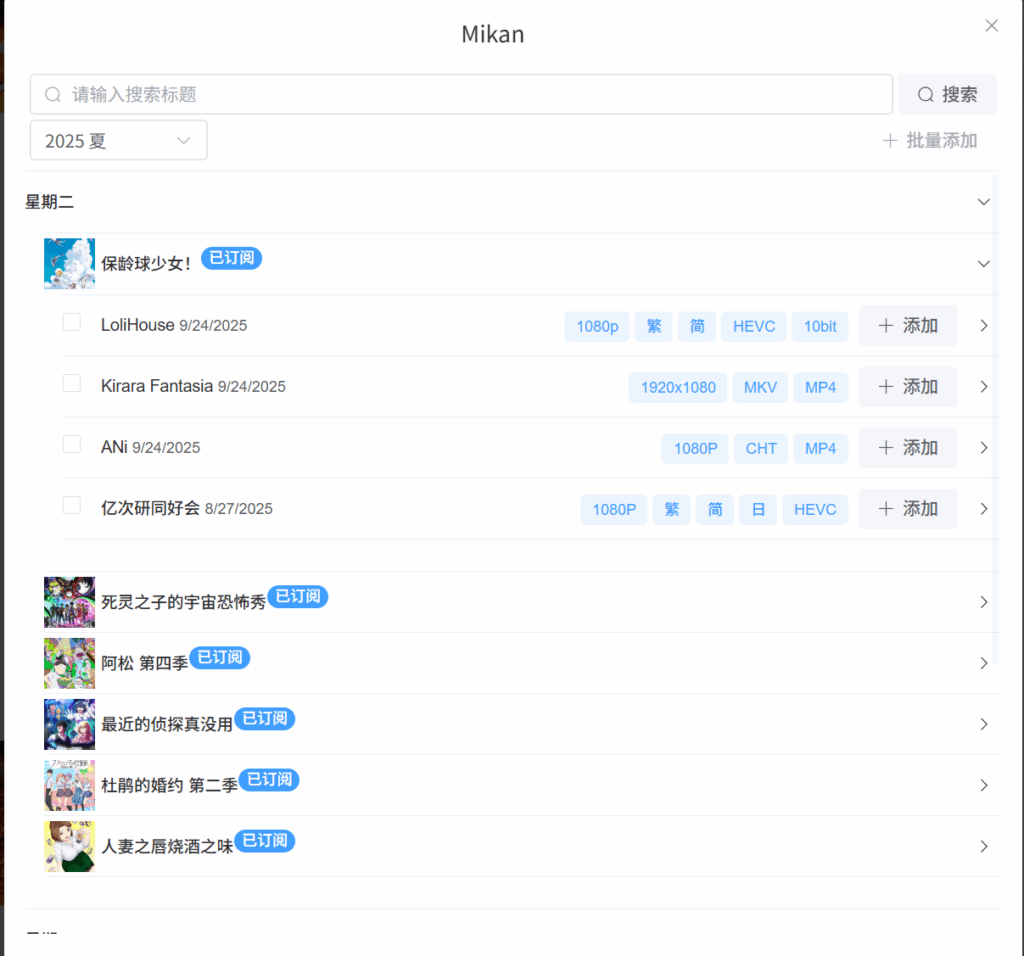
Task: Click the 阿松 第四季 cover thumbnail
Action: pos(69,663)
